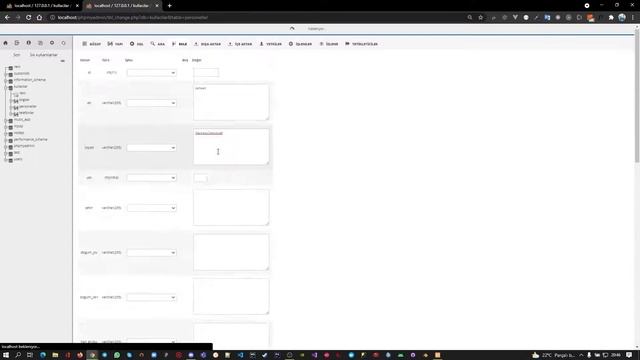The height and width of the screenshot is (360, 640).
Task: Switch to the first localhost browser tab
Action: 42,6
